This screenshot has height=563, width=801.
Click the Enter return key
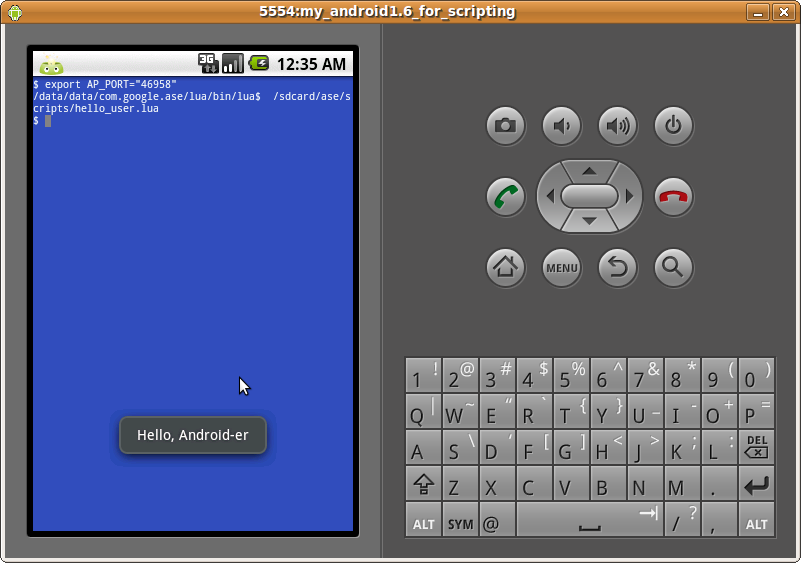(757, 483)
